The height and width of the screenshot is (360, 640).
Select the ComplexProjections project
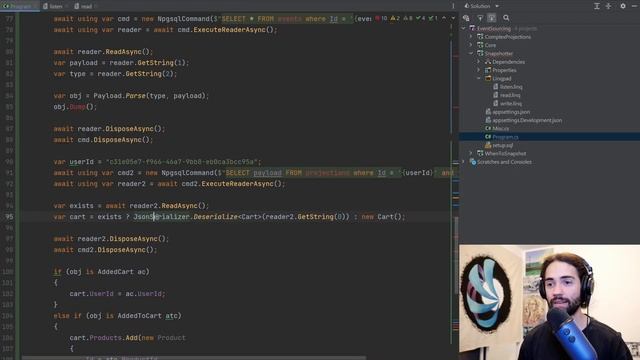pos(508,37)
